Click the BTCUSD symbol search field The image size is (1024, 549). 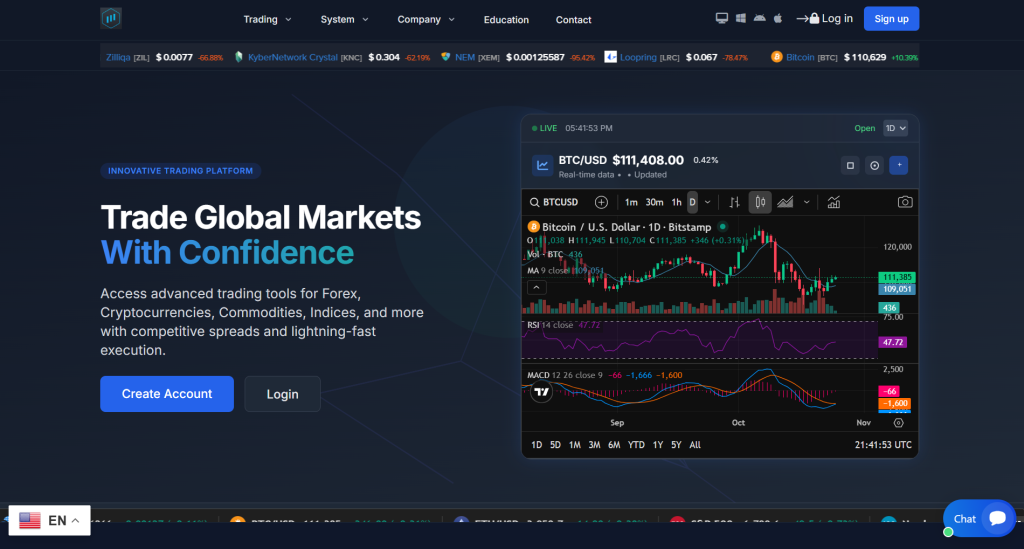click(555, 202)
